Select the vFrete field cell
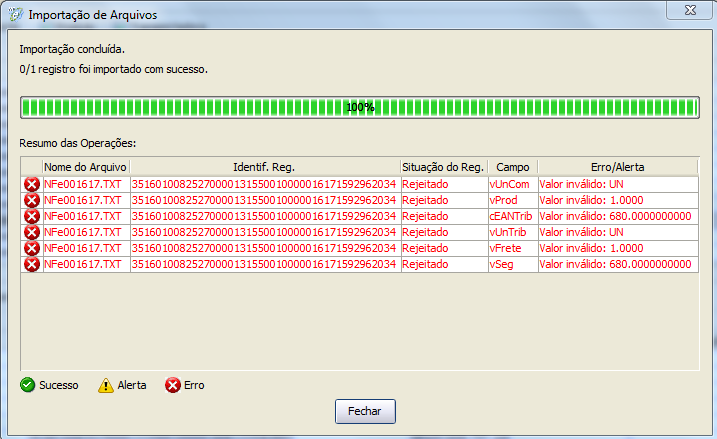Screen dimensions: 717x439 pyautogui.click(x=513, y=248)
